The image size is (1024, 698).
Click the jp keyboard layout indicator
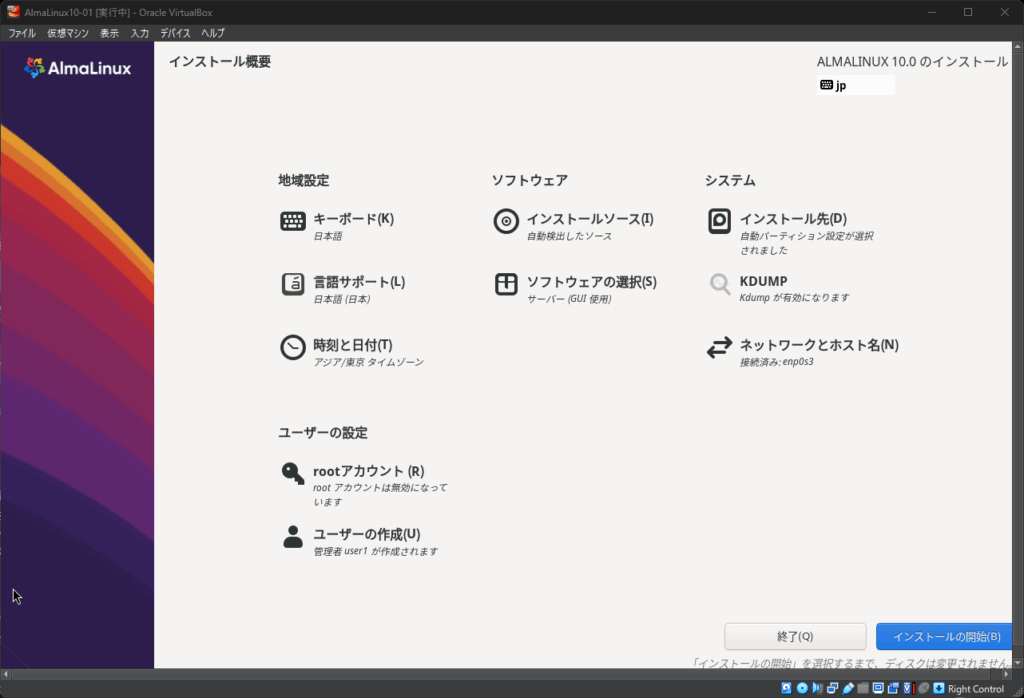pyautogui.click(x=856, y=85)
